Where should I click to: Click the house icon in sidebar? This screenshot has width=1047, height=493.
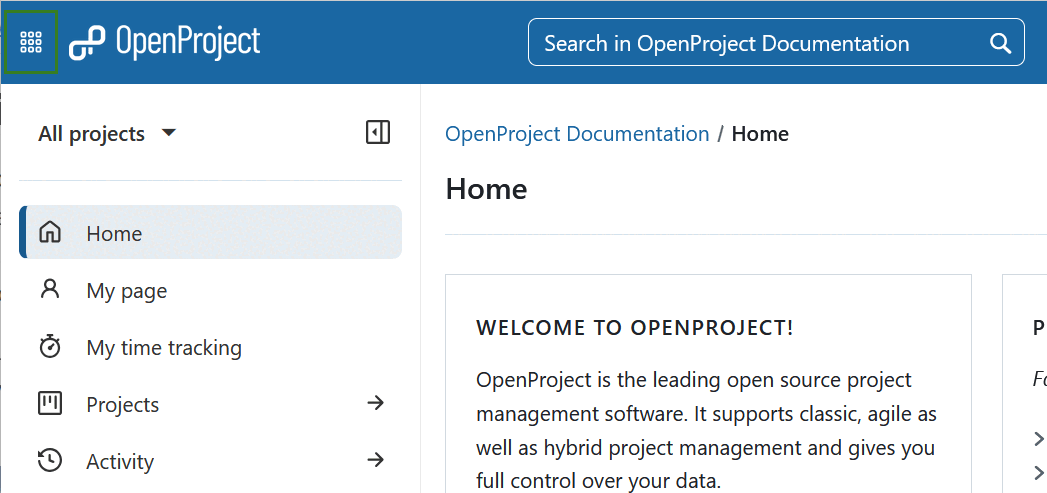[x=49, y=233]
